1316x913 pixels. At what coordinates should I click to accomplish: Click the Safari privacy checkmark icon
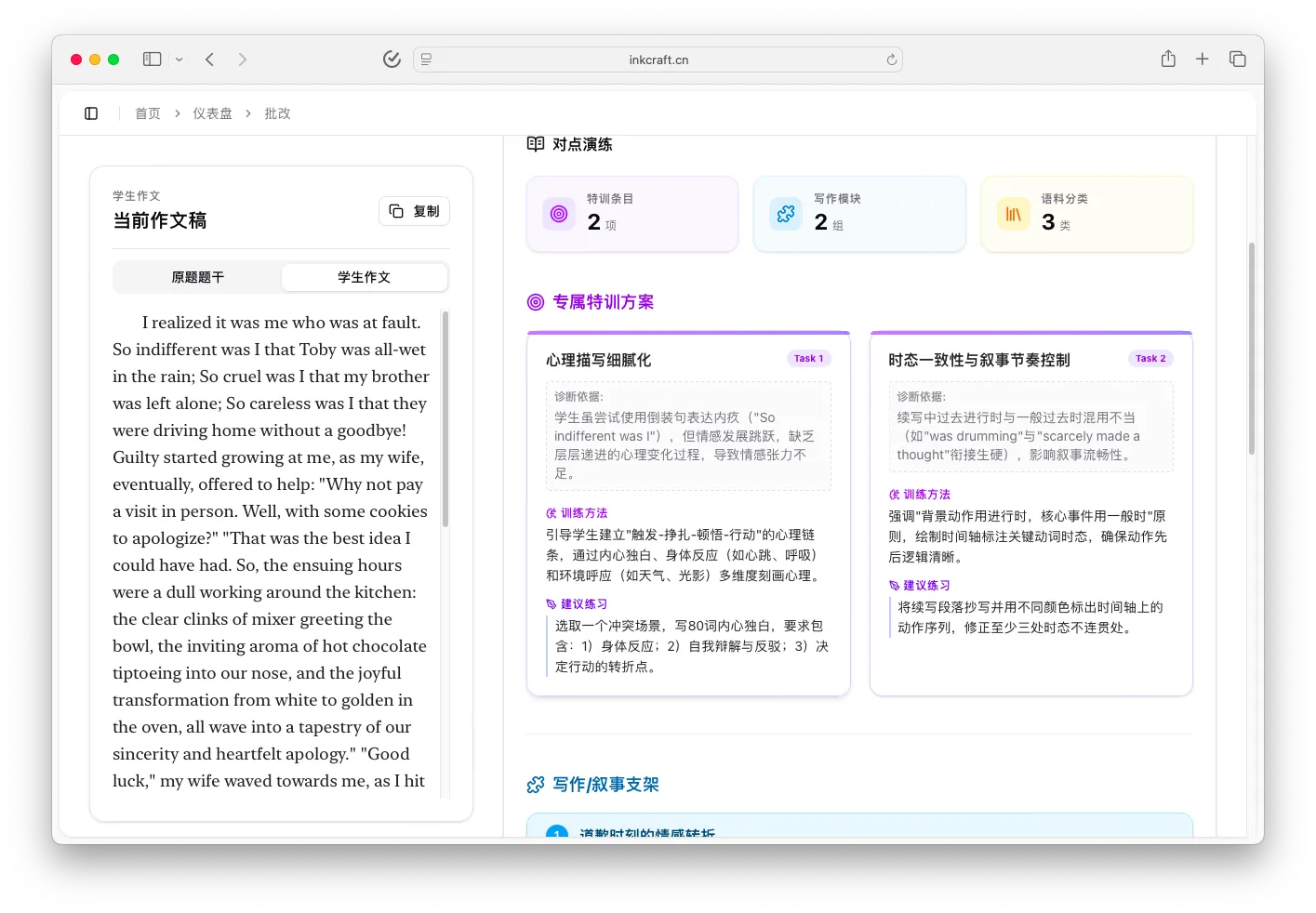pos(392,59)
